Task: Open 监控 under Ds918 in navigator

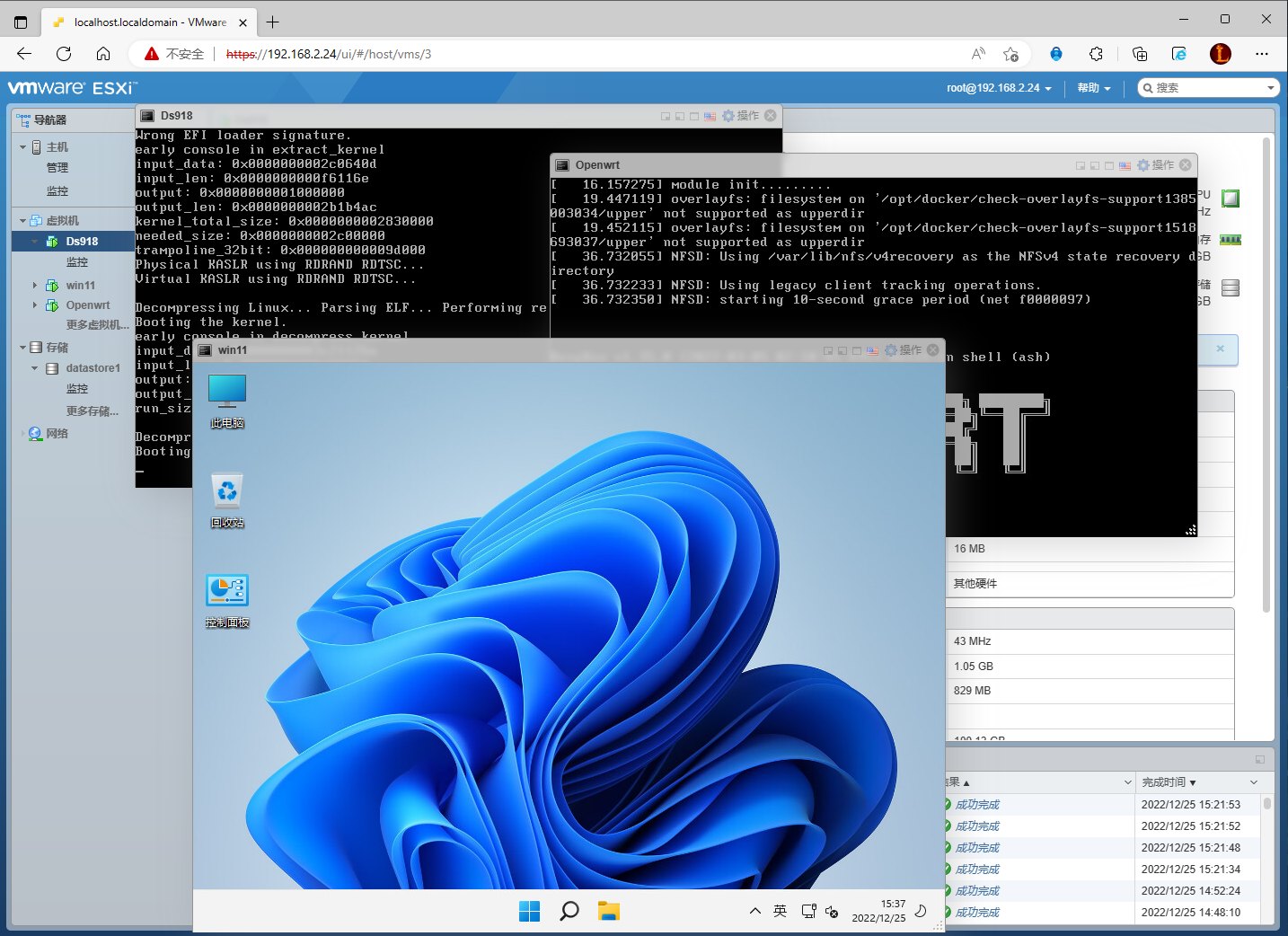Action: [77, 262]
